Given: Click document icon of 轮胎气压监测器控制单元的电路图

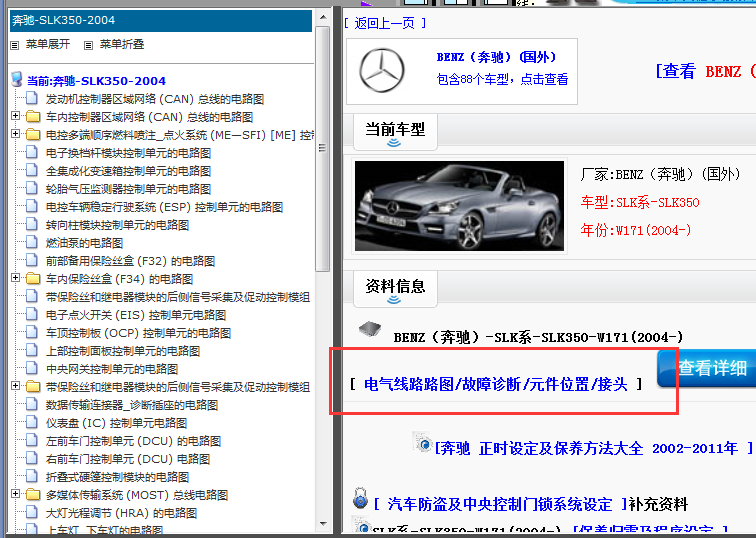Looking at the screenshot, I should click(x=32, y=188).
